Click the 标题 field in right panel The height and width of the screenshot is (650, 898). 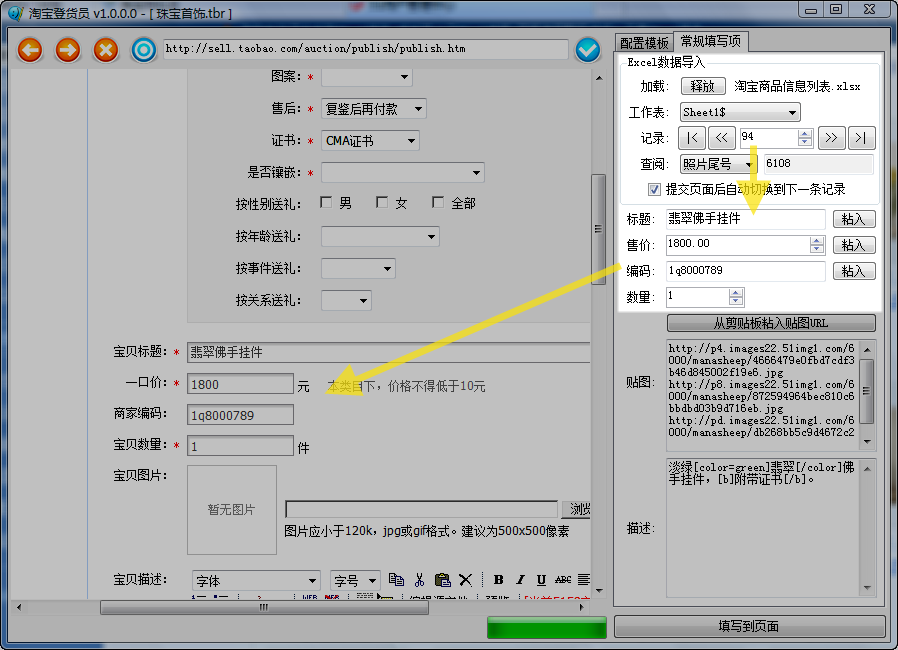pos(745,219)
